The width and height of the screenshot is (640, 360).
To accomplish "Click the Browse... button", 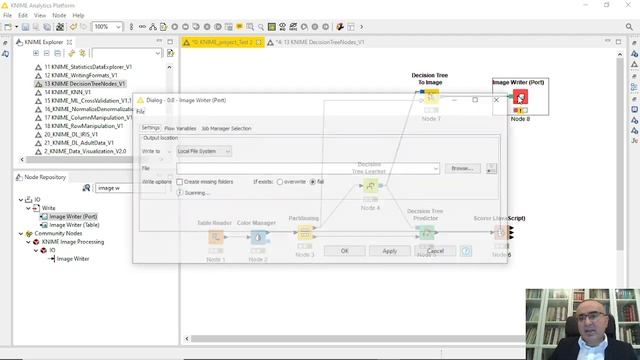I will click(462, 169).
